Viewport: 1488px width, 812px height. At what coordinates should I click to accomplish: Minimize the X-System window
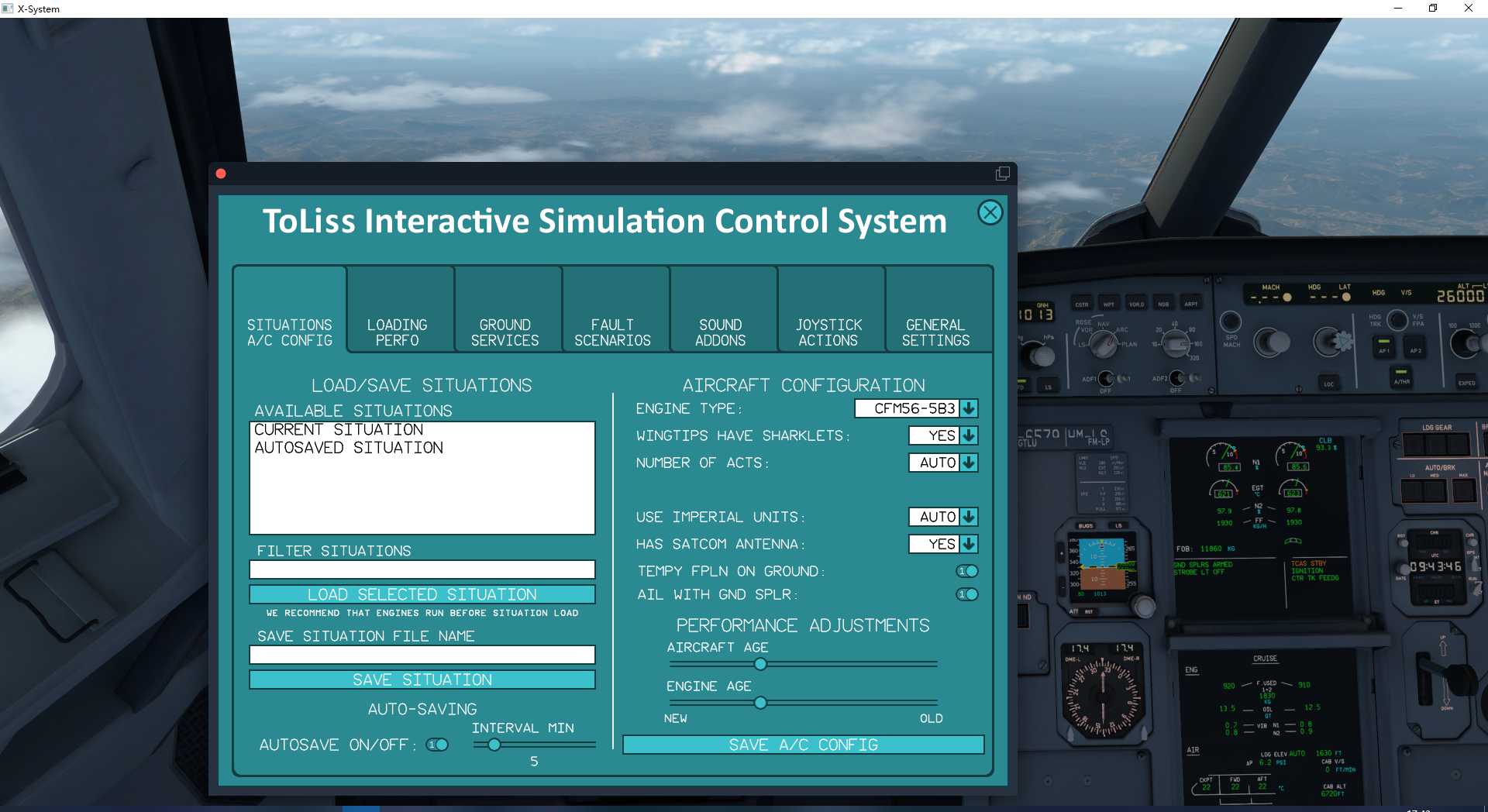(x=1398, y=9)
